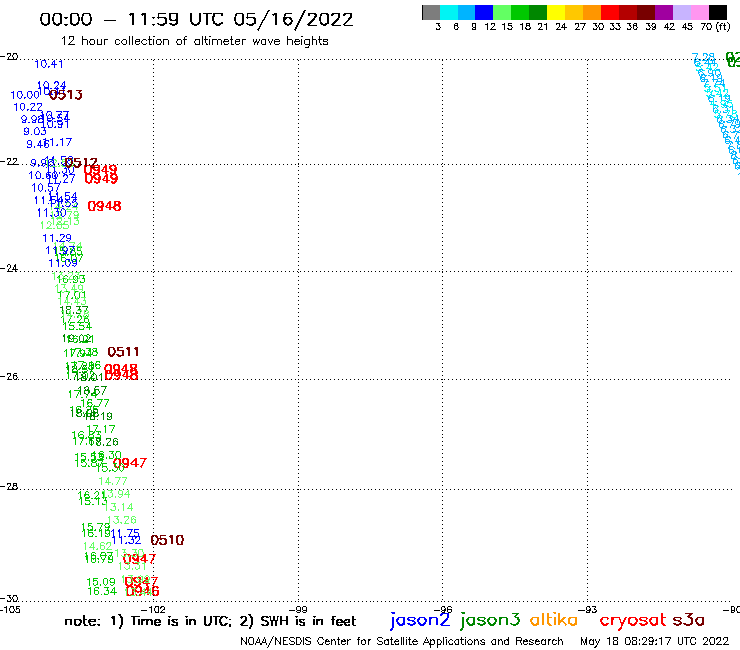Viewport: 740px width, 650px height.
Task: Click the black swatch ending the legend
Action: [x=718, y=12]
